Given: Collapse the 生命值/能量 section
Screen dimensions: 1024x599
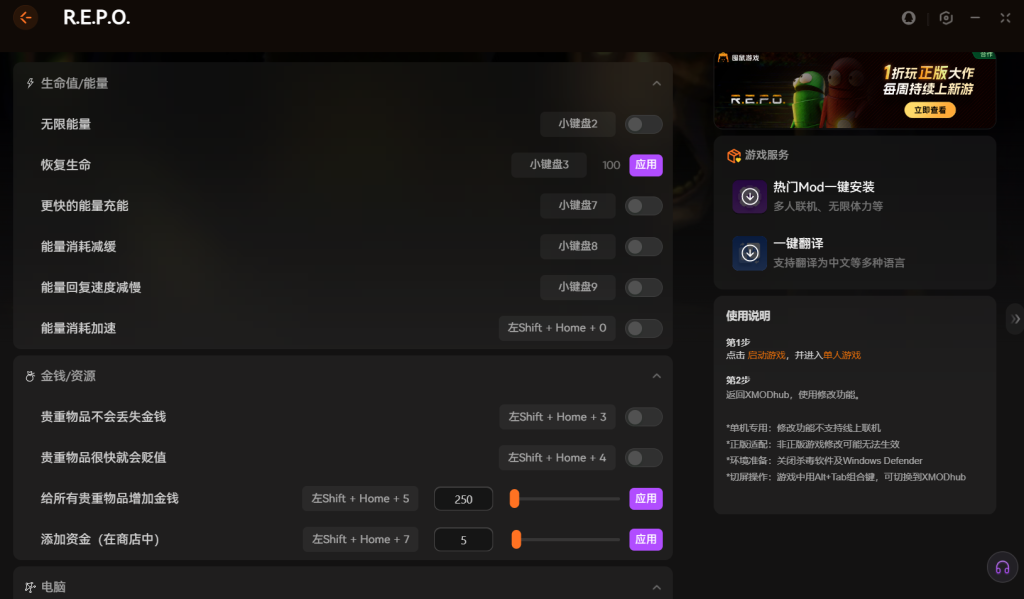Looking at the screenshot, I should pyautogui.click(x=656, y=84).
